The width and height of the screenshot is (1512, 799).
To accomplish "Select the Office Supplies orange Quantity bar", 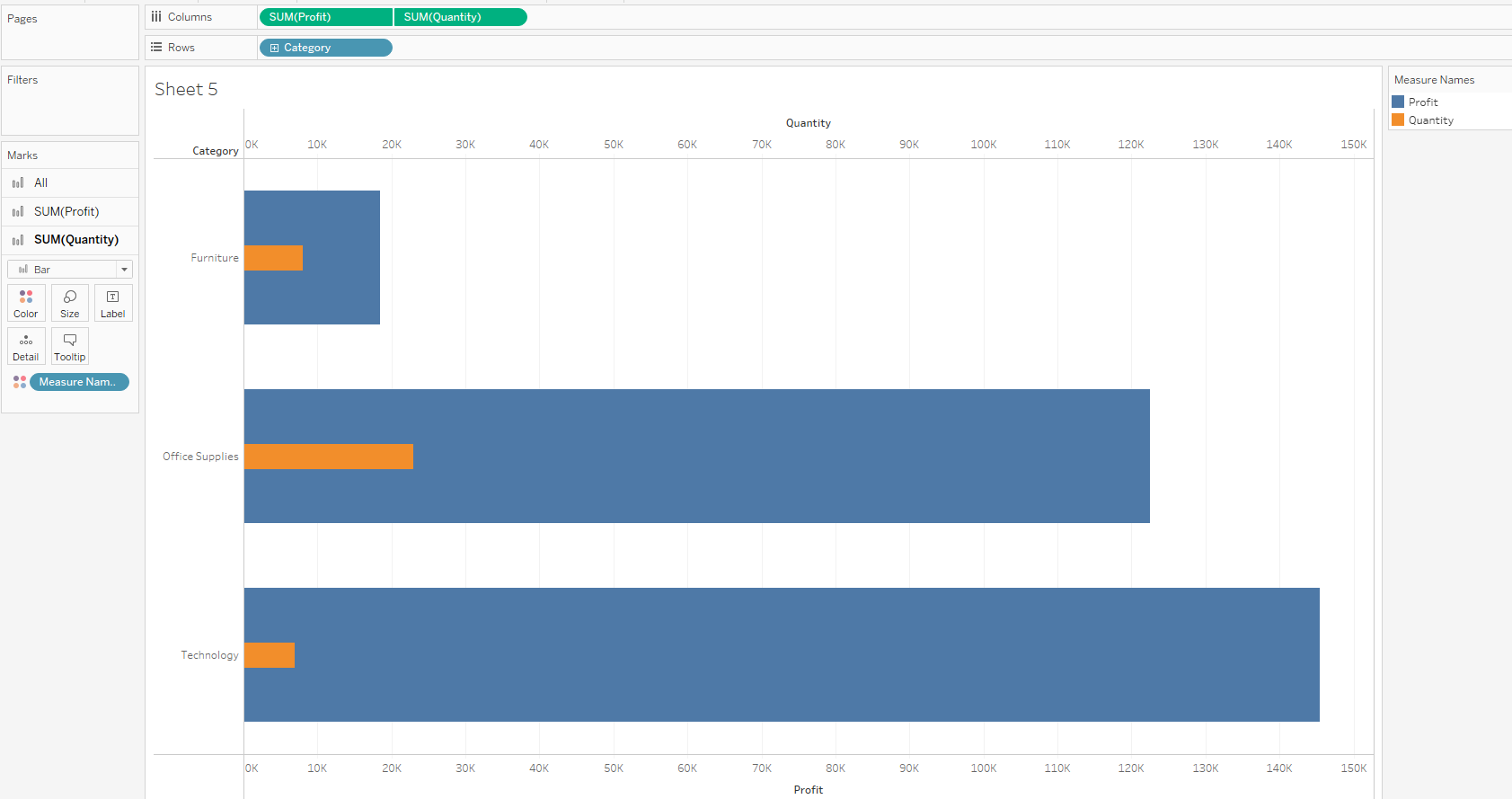I will [x=329, y=457].
